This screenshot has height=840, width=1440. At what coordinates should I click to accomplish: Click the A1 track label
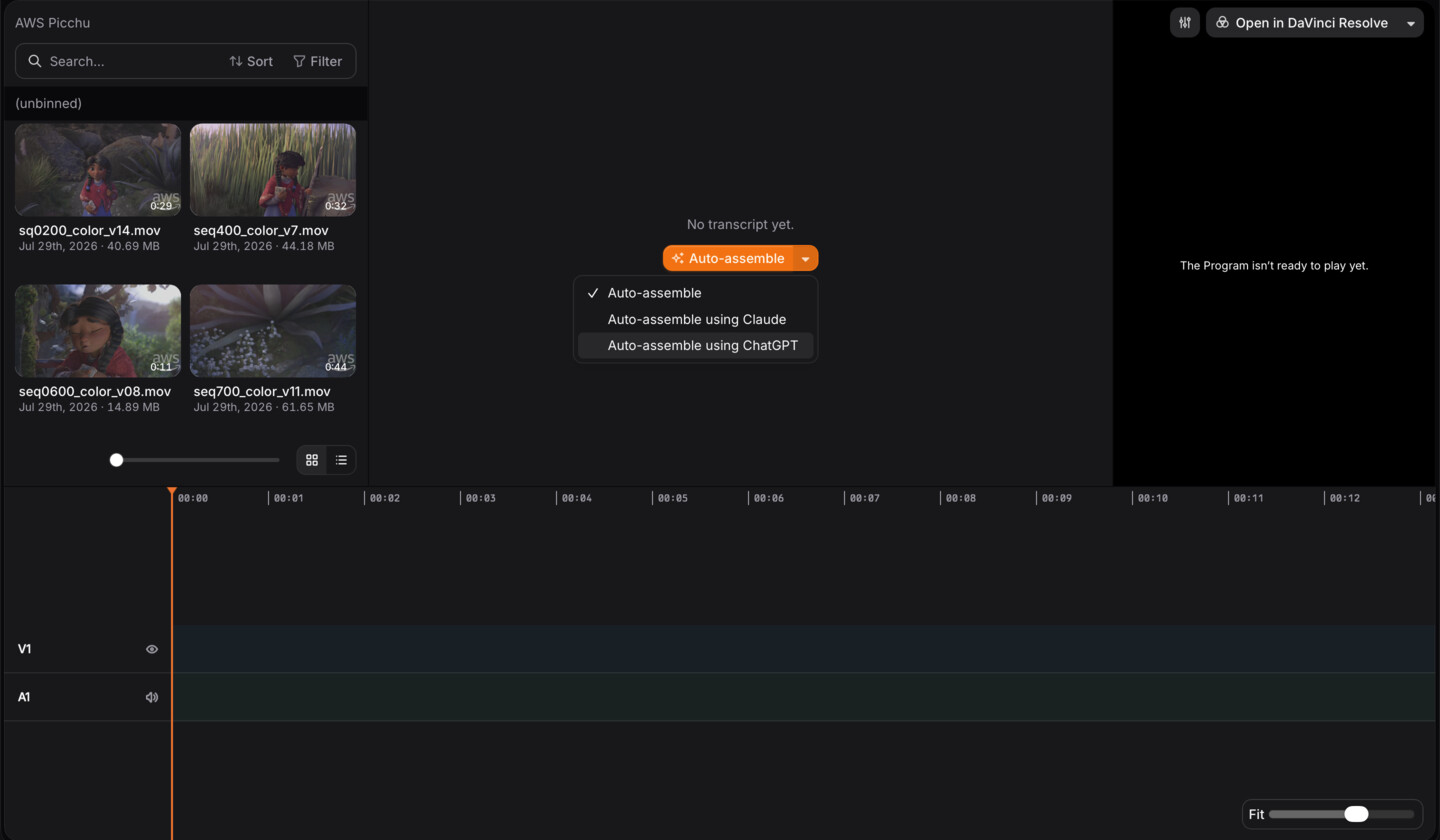[24, 697]
